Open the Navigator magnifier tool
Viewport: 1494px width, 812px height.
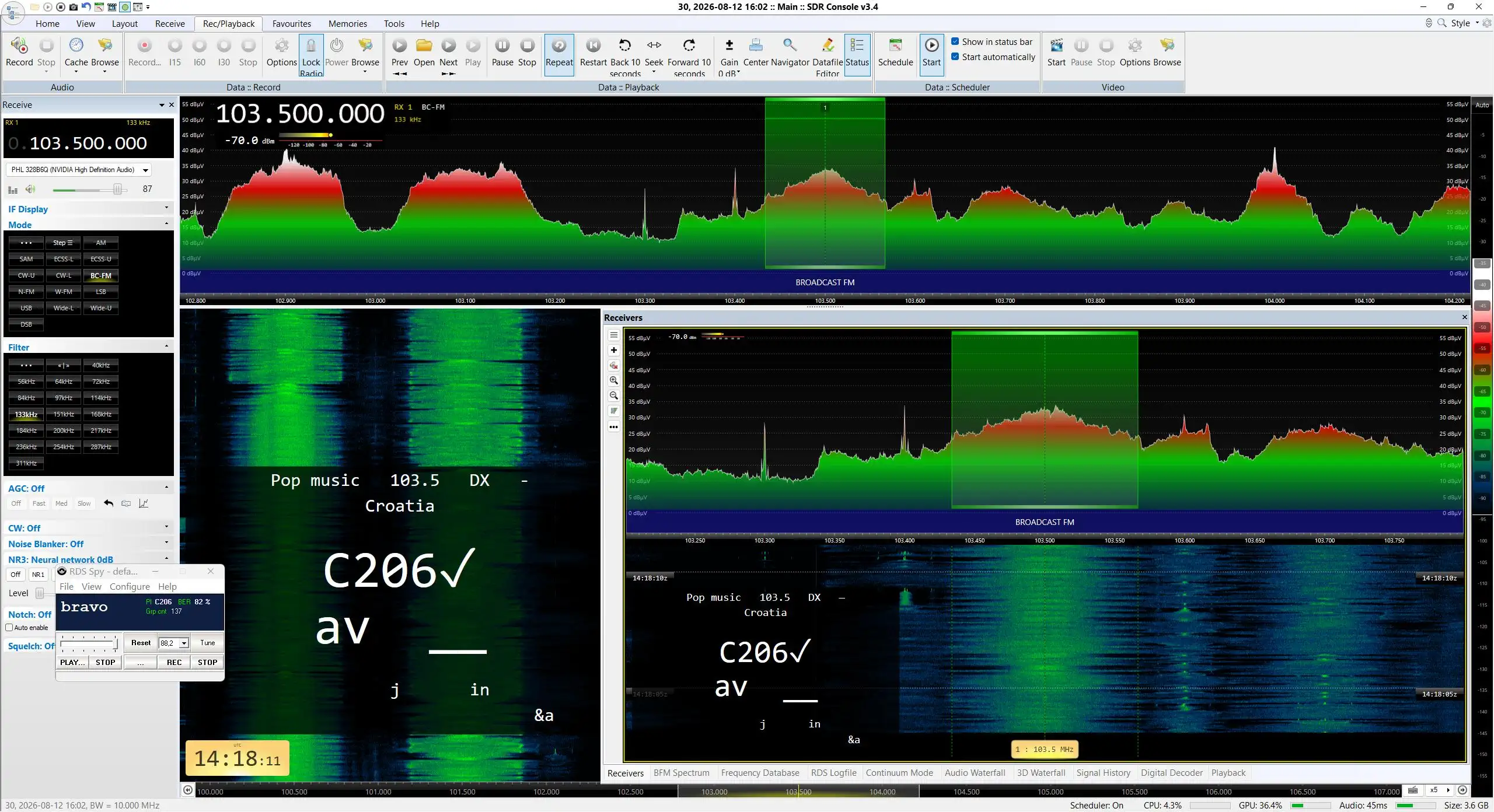pos(790,45)
